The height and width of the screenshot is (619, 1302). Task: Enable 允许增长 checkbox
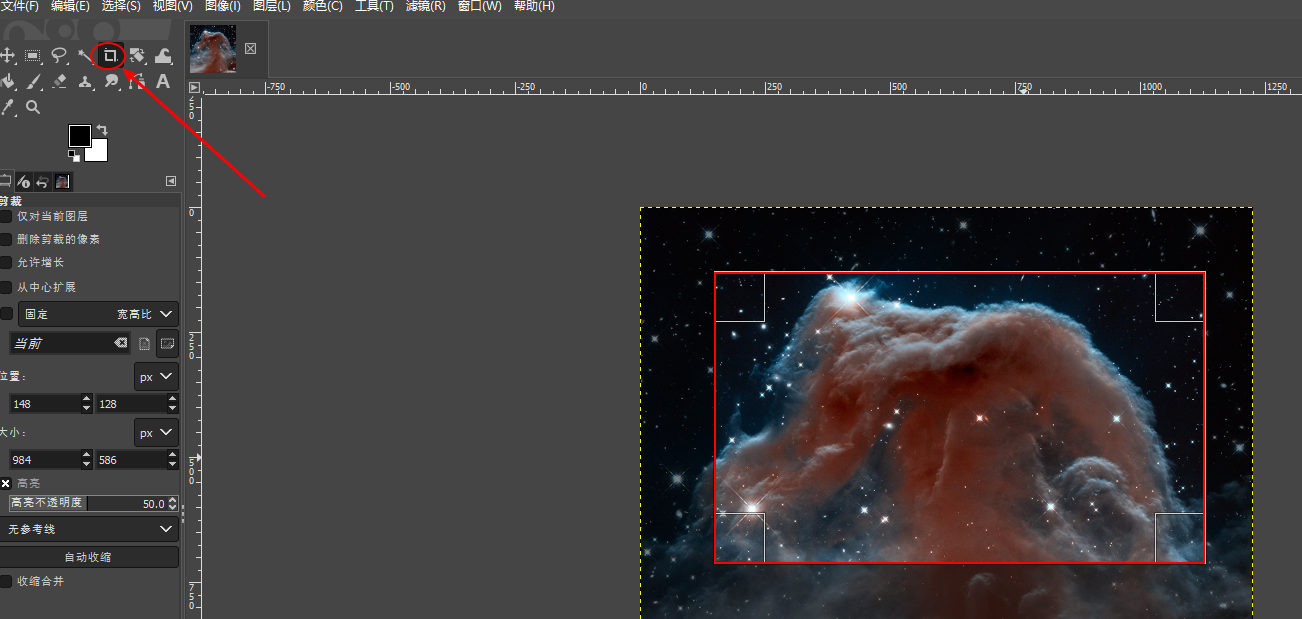(6, 263)
